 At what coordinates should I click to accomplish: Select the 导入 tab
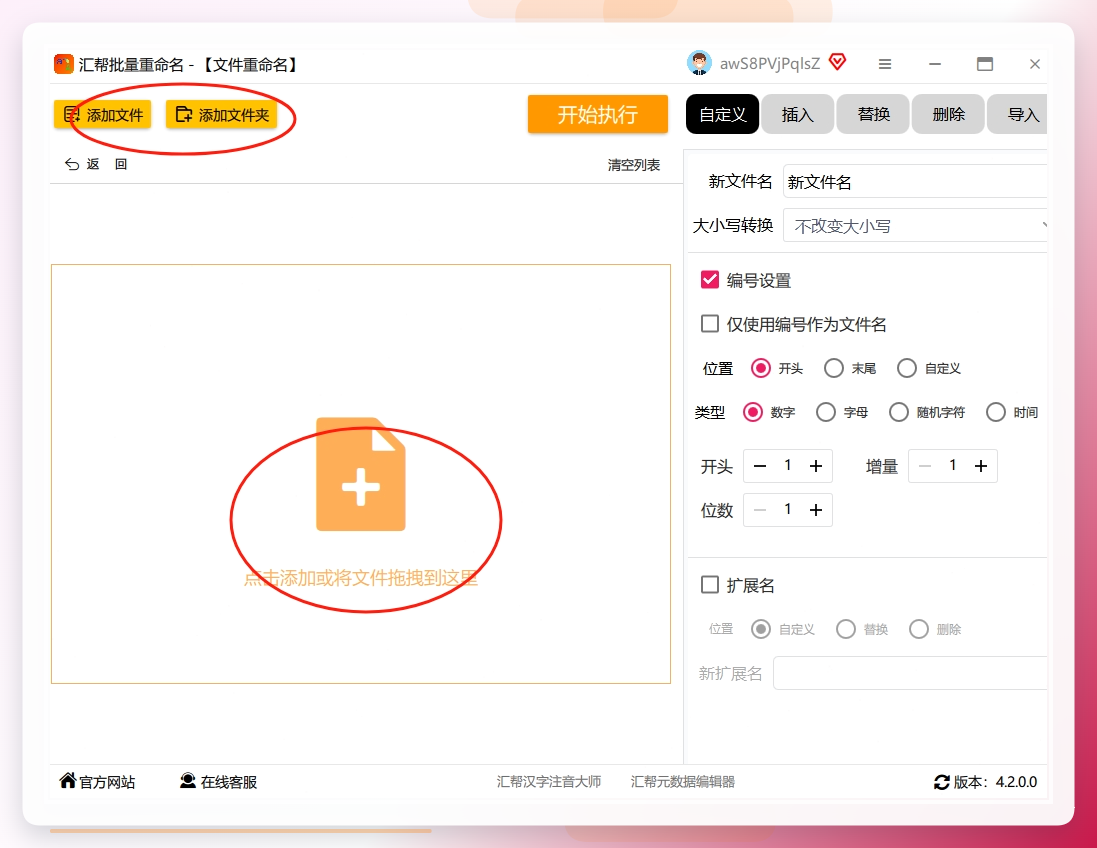tap(1018, 114)
